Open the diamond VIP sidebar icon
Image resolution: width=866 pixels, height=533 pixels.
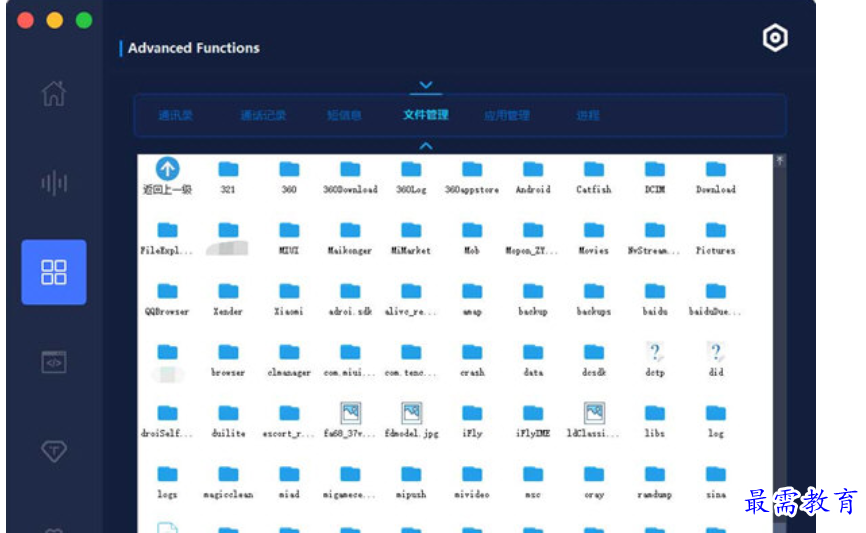tap(54, 451)
